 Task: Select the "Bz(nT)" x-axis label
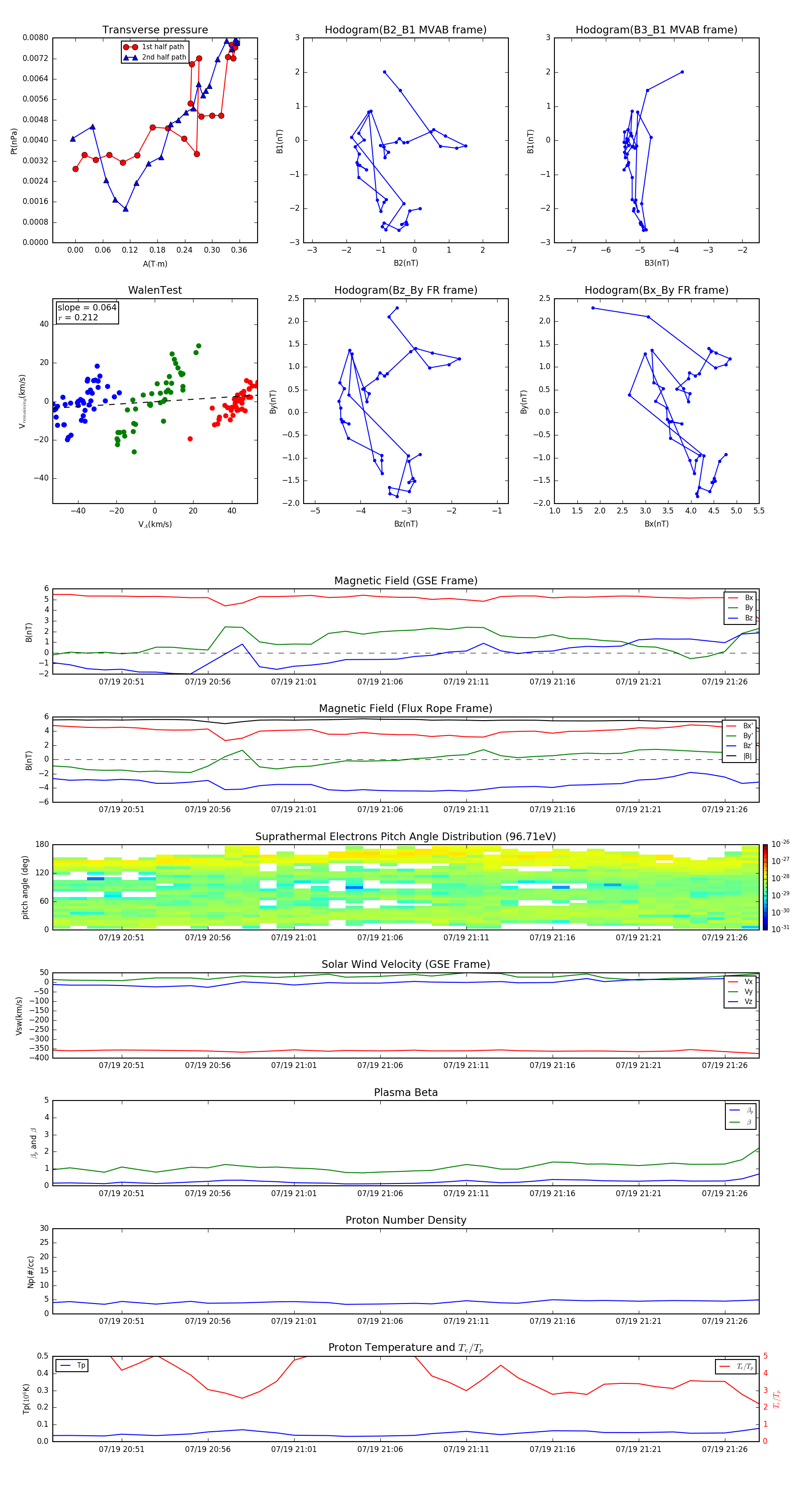[x=406, y=524]
